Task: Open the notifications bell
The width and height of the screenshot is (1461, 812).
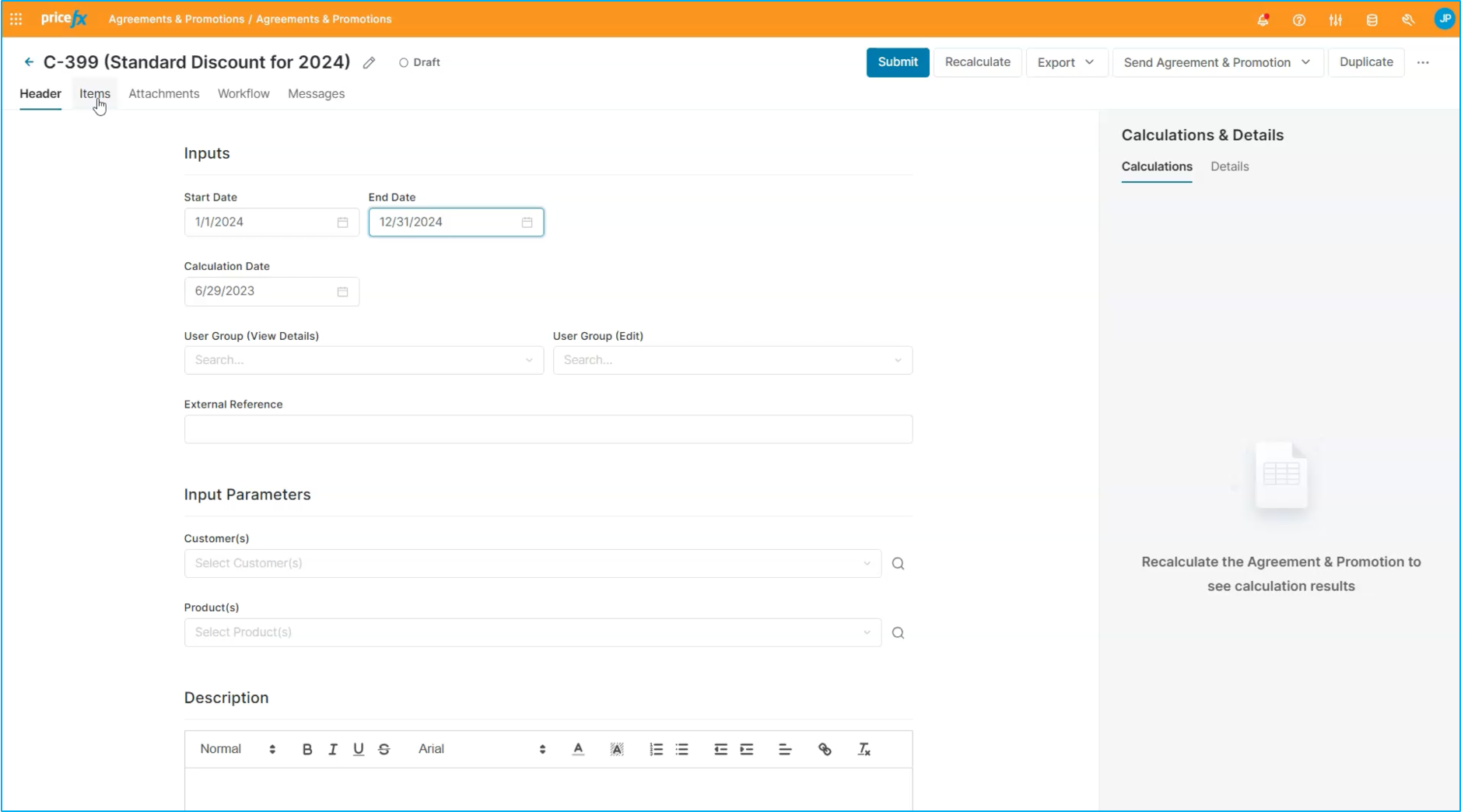Action: pos(1263,20)
